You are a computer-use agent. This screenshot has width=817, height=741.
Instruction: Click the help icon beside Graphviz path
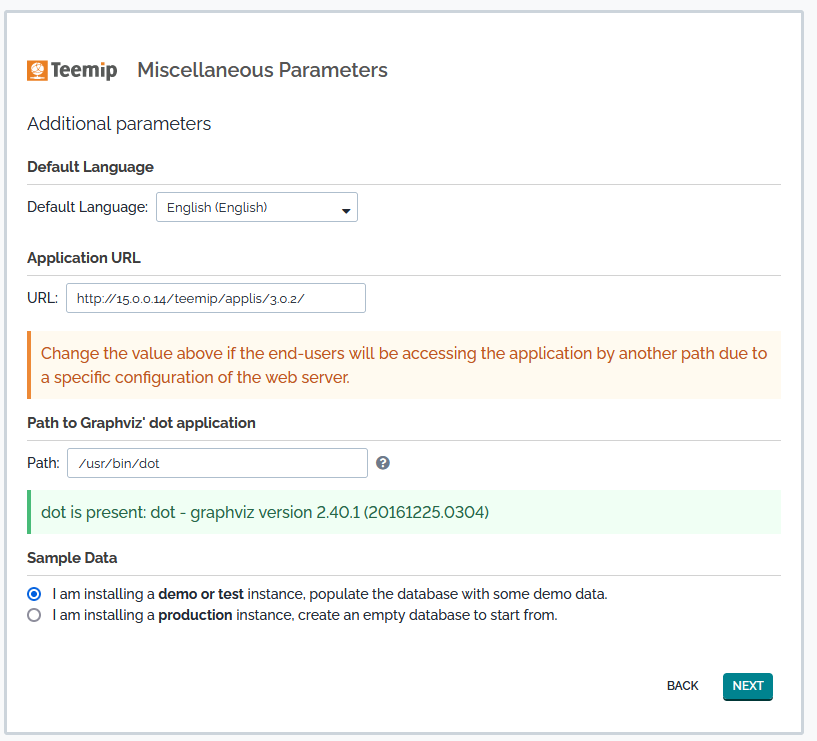coord(383,463)
